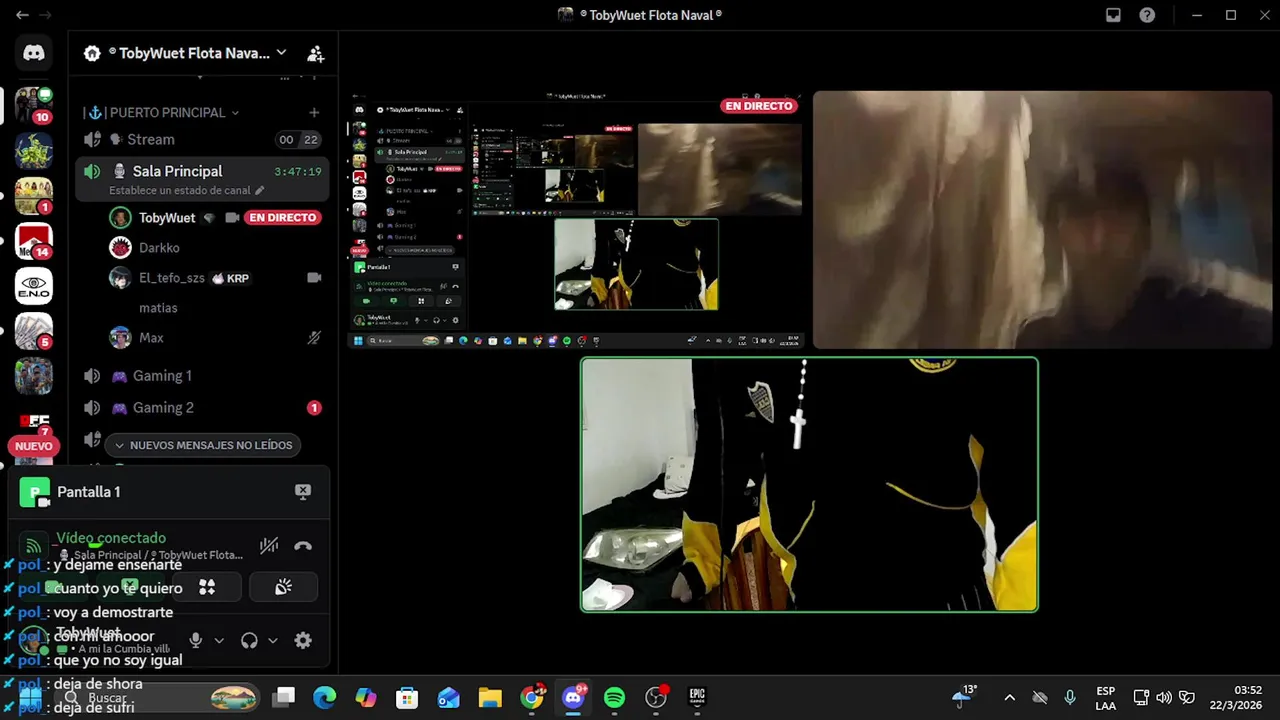Open Discord direct messages home icon
The image size is (1280, 720).
pyautogui.click(x=34, y=53)
